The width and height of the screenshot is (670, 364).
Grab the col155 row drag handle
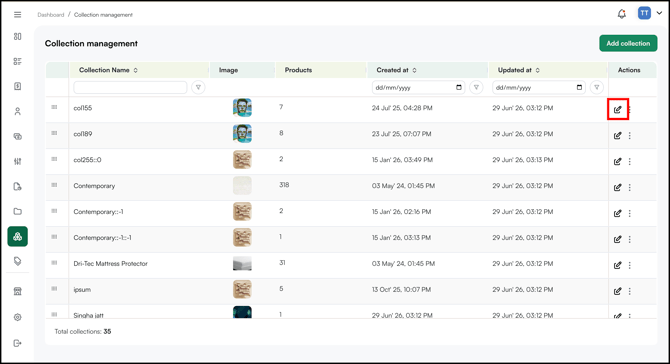coord(54,107)
